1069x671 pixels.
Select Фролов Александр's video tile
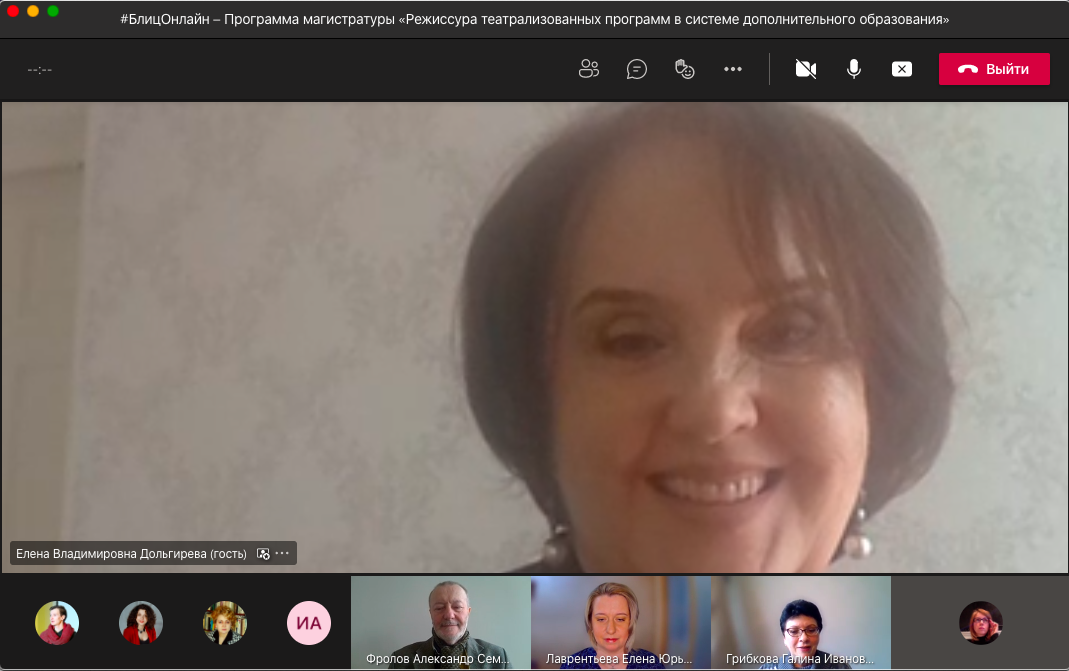pos(441,622)
